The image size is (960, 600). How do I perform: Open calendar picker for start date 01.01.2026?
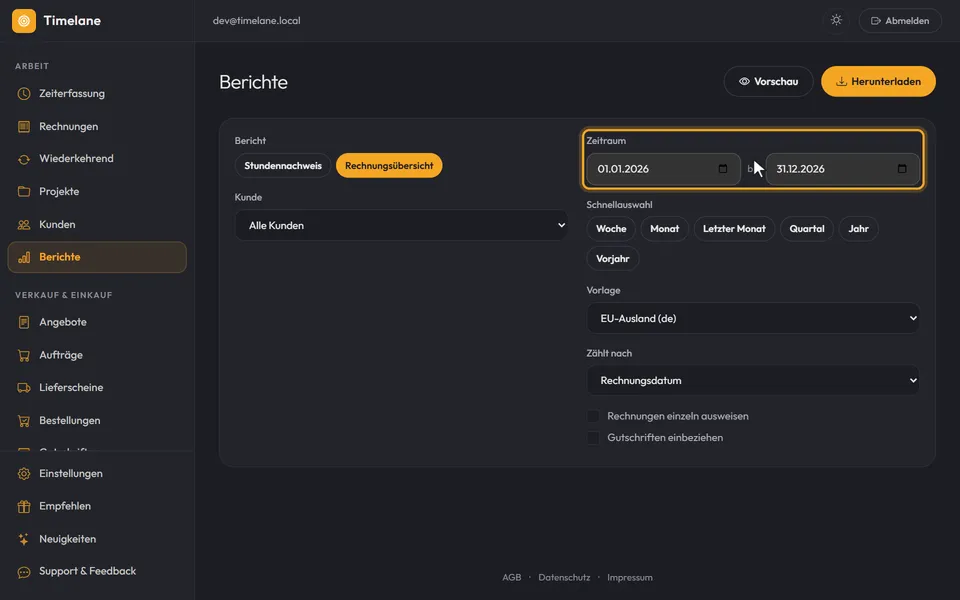tap(722, 169)
